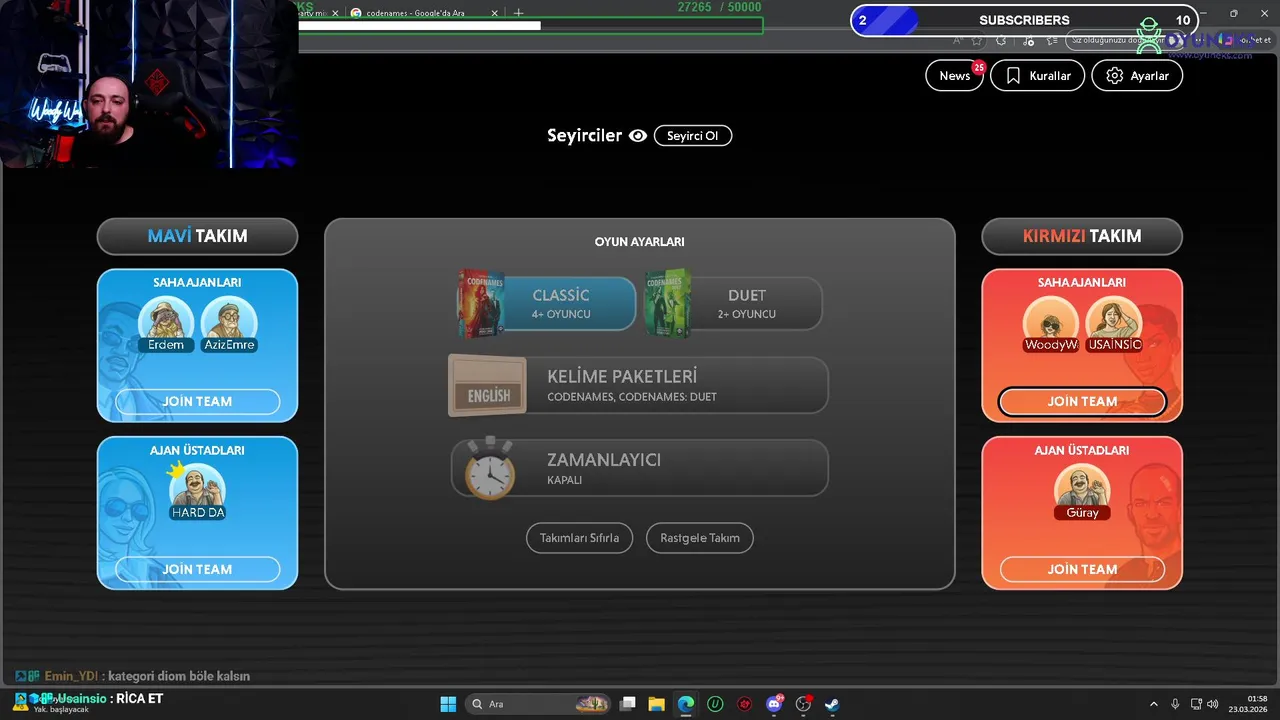Select the CLASSIC game mode

[560, 303]
